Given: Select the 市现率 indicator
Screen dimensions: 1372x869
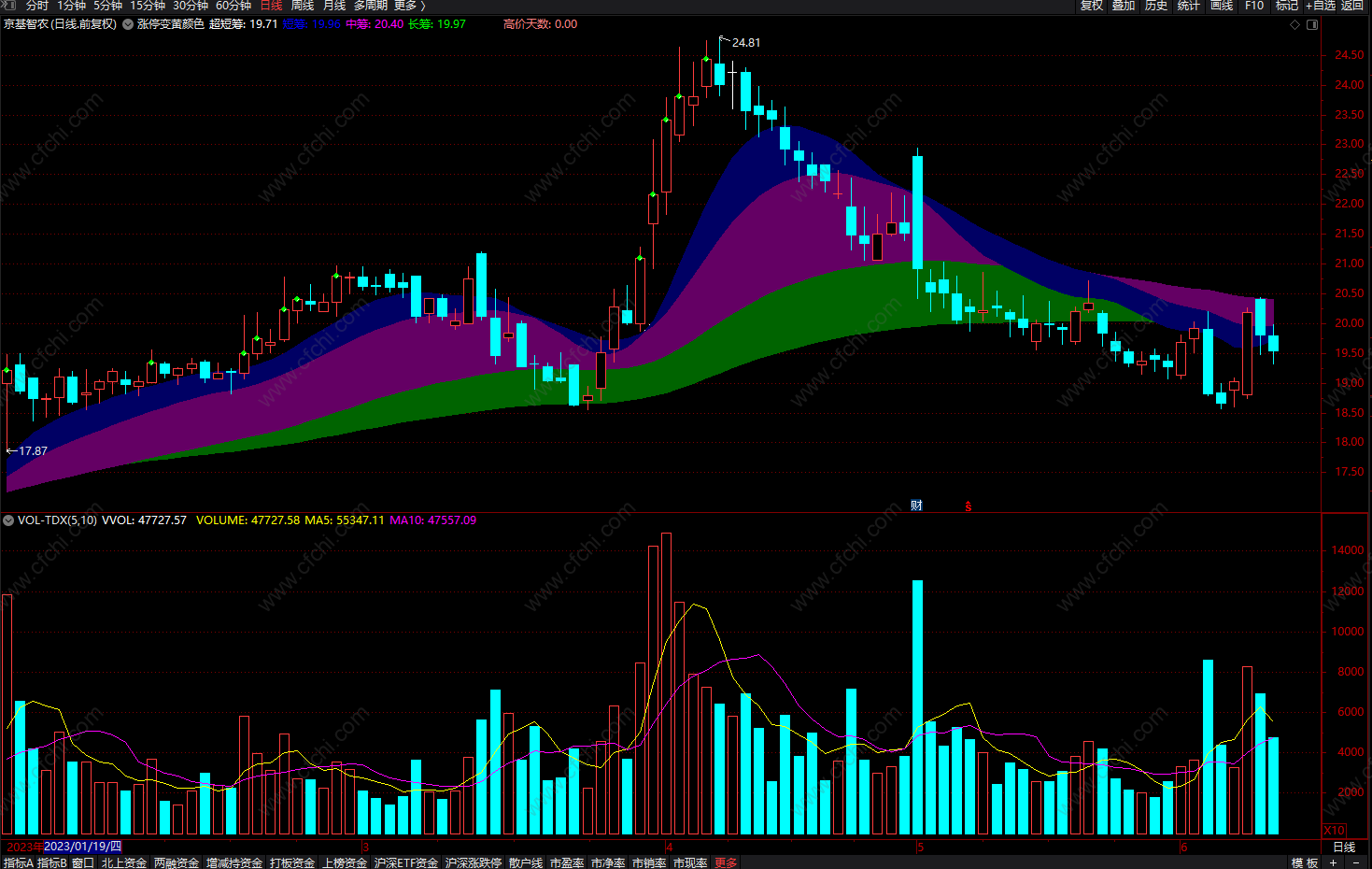Looking at the screenshot, I should pos(690,862).
